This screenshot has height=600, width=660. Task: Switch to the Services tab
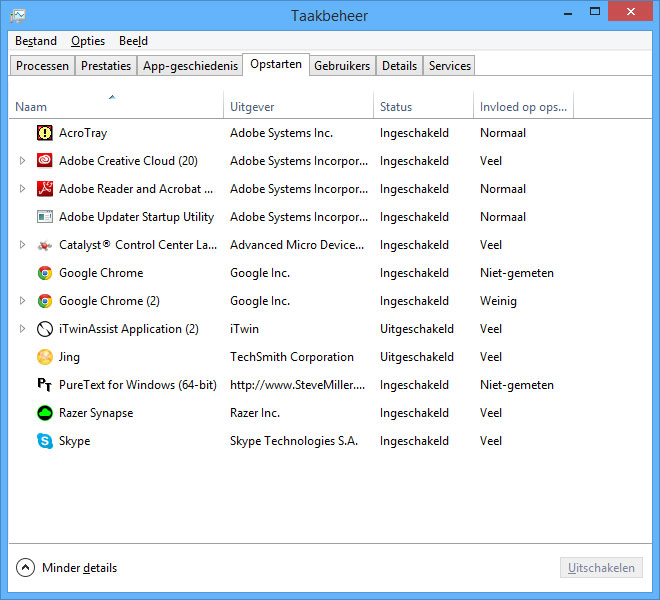tap(449, 66)
